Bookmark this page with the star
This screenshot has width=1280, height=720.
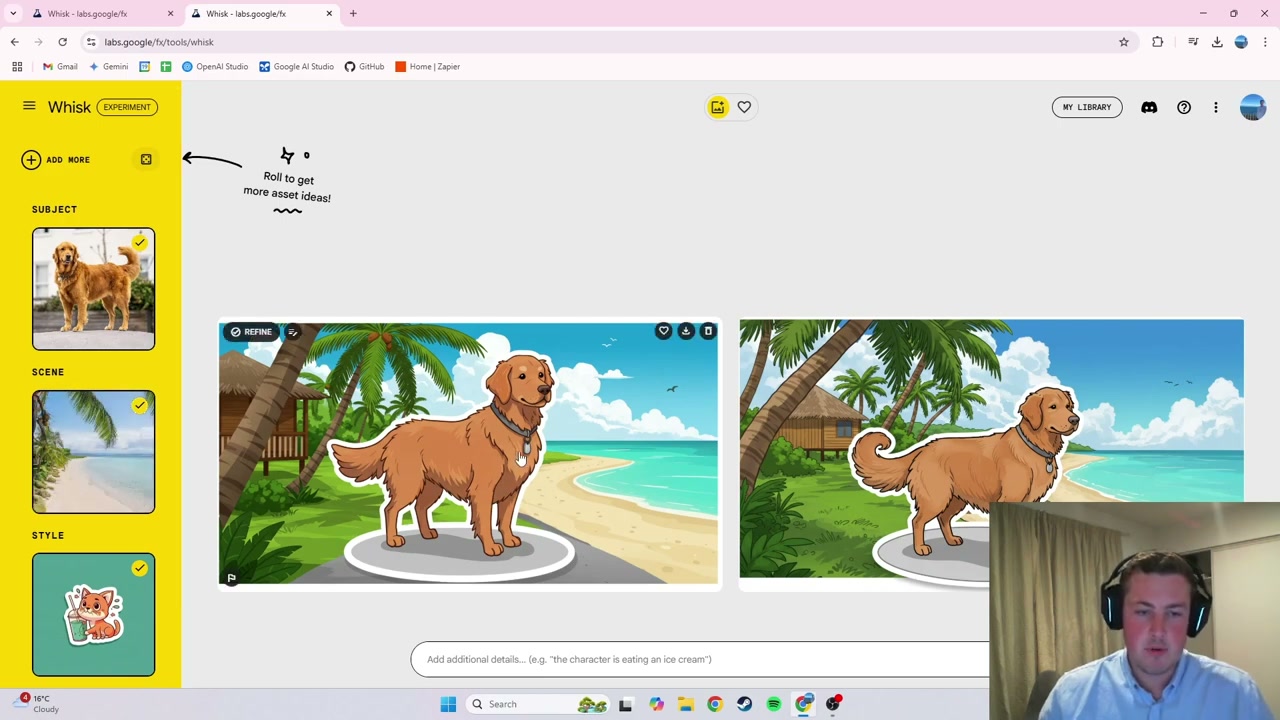tap(1124, 42)
